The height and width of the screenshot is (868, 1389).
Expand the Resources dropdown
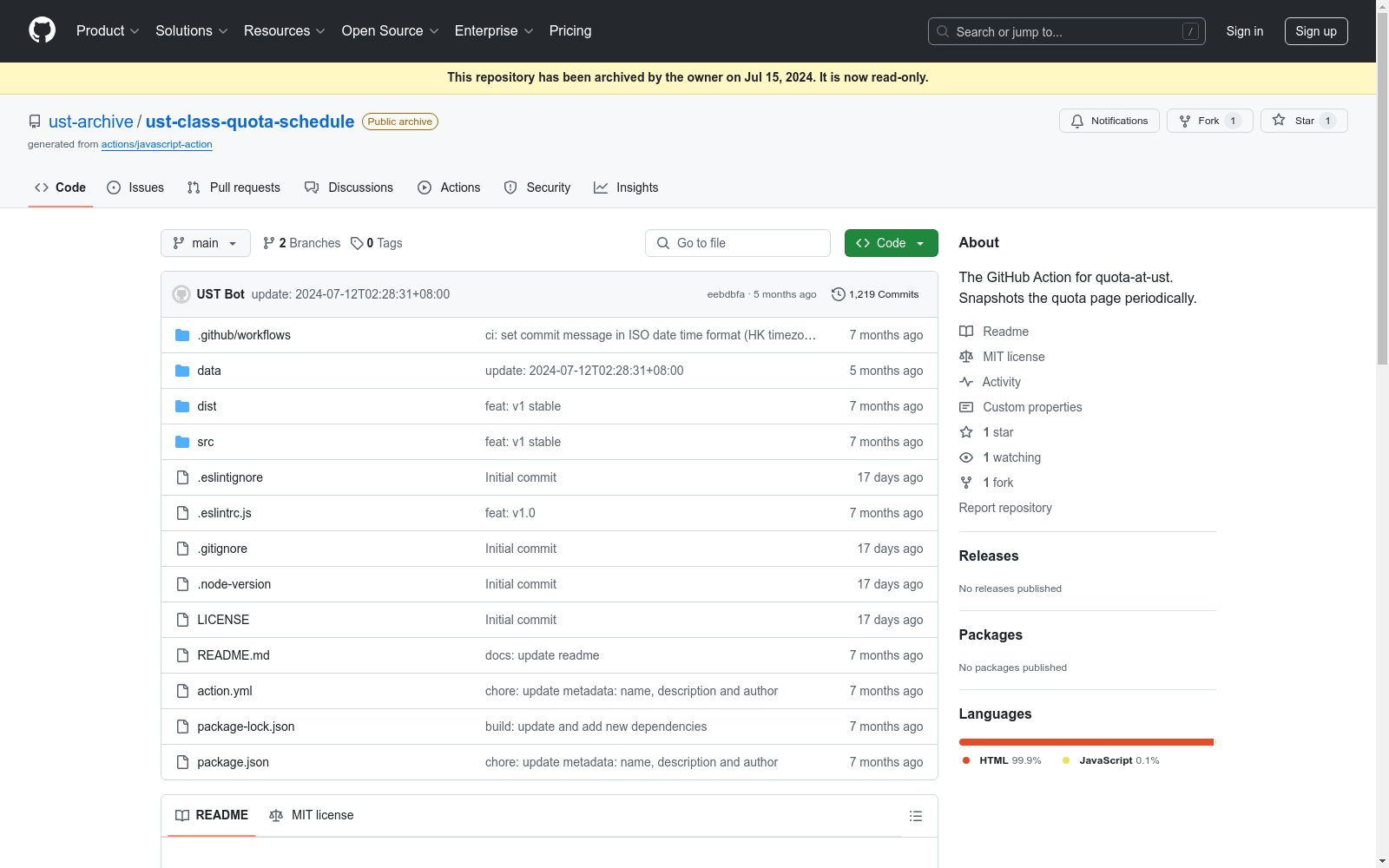[285, 30]
